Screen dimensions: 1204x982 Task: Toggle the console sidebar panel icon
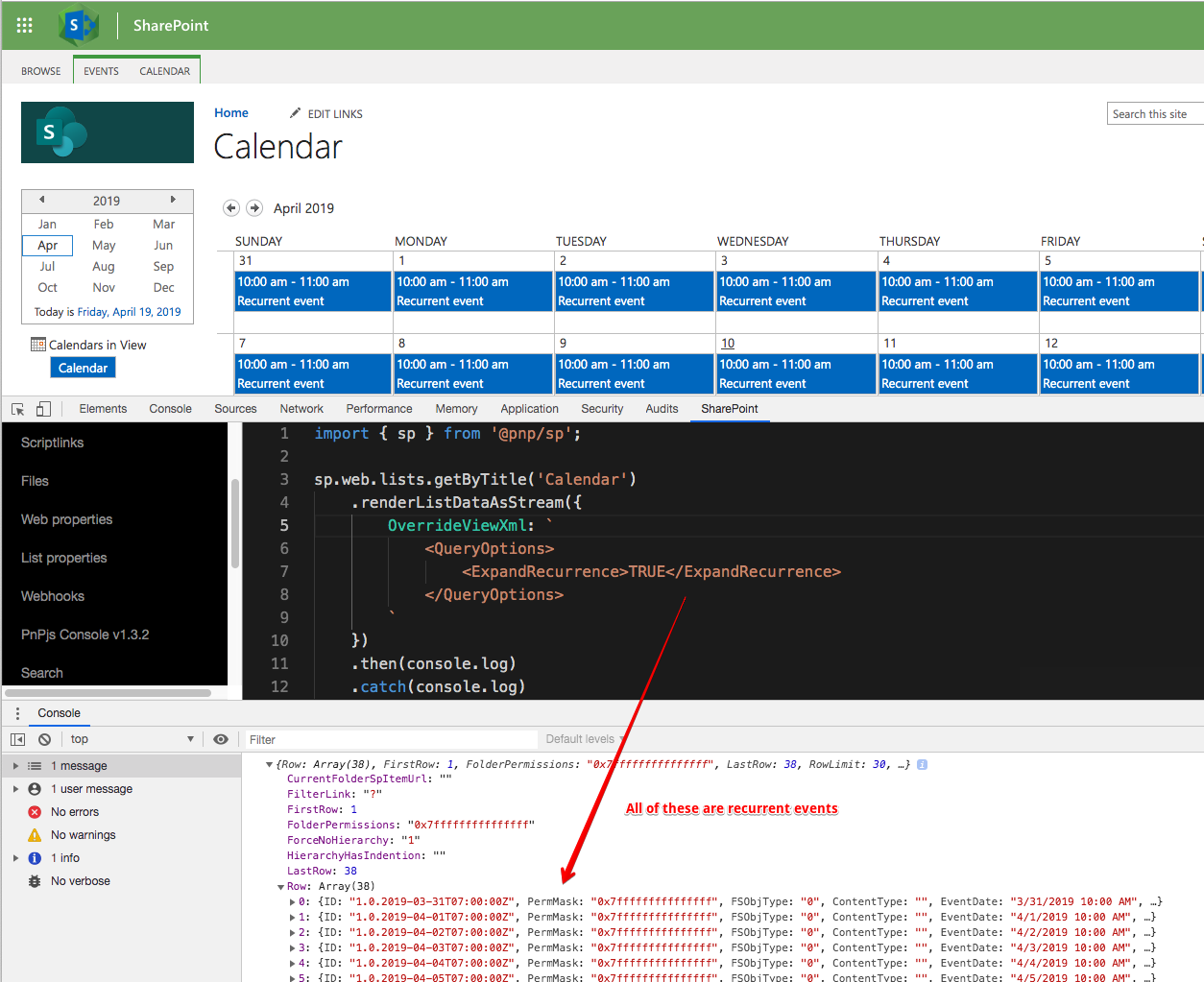pos(17,739)
